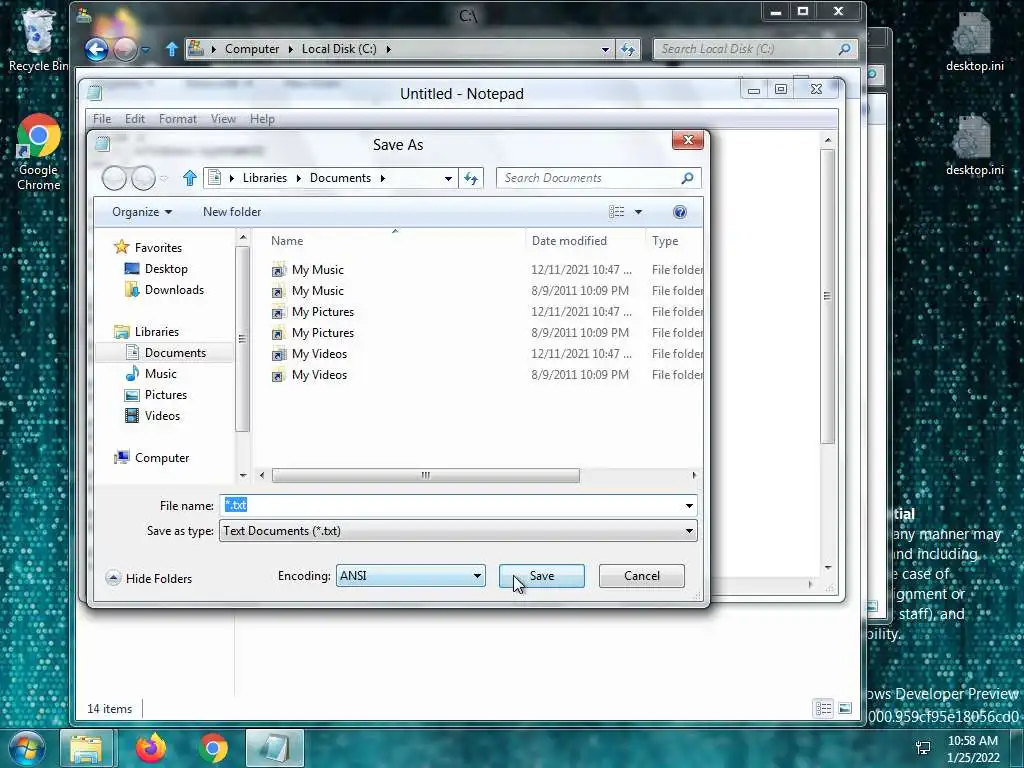
Task: Cancel the Save As dialog
Action: click(x=641, y=576)
